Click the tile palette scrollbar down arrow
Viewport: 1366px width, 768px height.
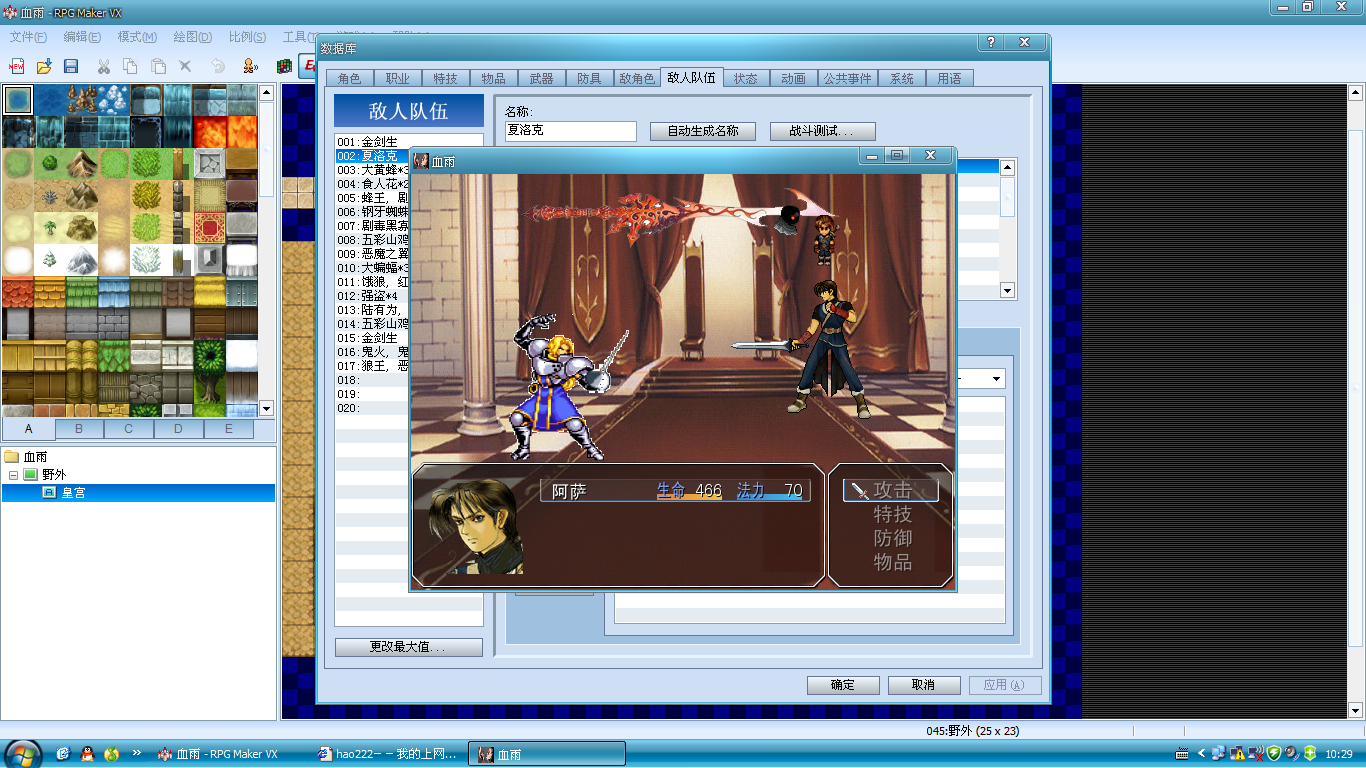(266, 408)
